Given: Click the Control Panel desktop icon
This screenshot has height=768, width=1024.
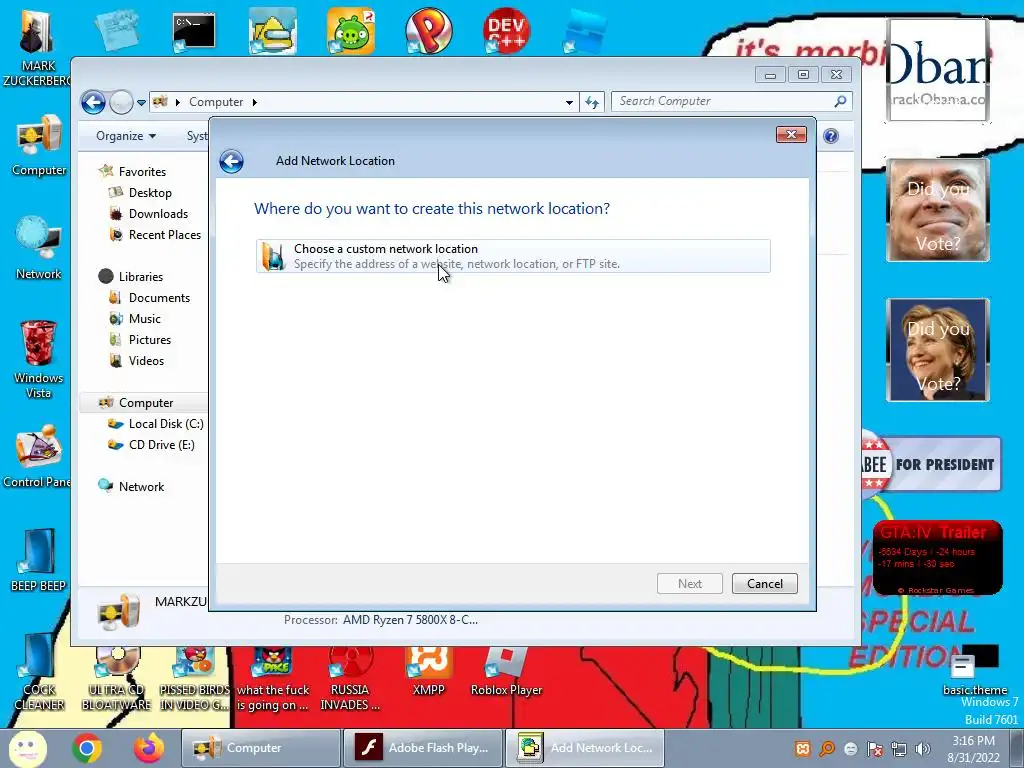Looking at the screenshot, I should tap(37, 456).
